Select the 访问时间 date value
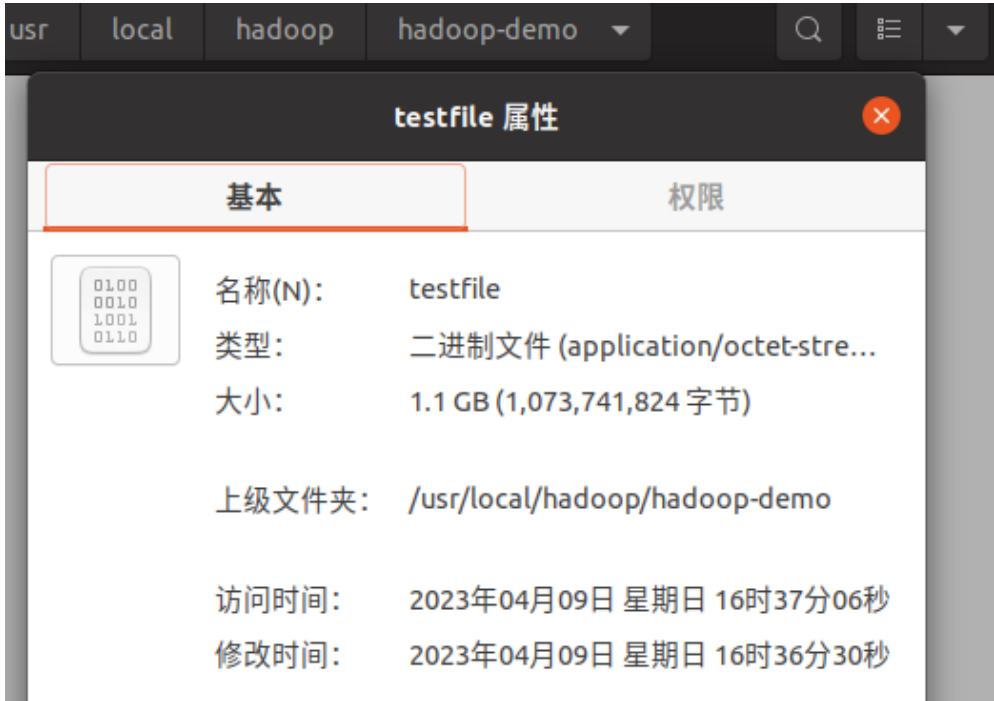This screenshot has width=994, height=701. pyautogui.click(x=648, y=600)
